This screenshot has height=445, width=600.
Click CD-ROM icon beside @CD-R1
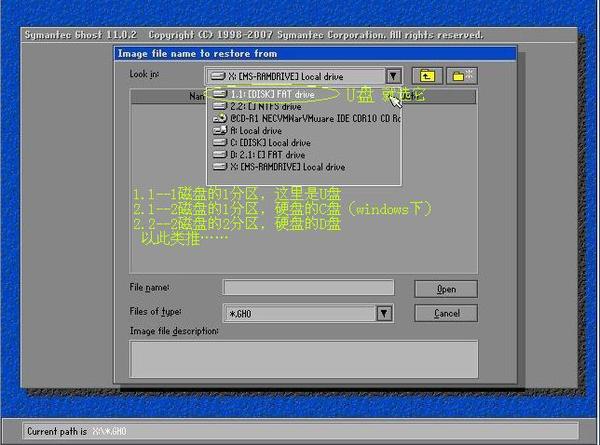[x=220, y=118]
